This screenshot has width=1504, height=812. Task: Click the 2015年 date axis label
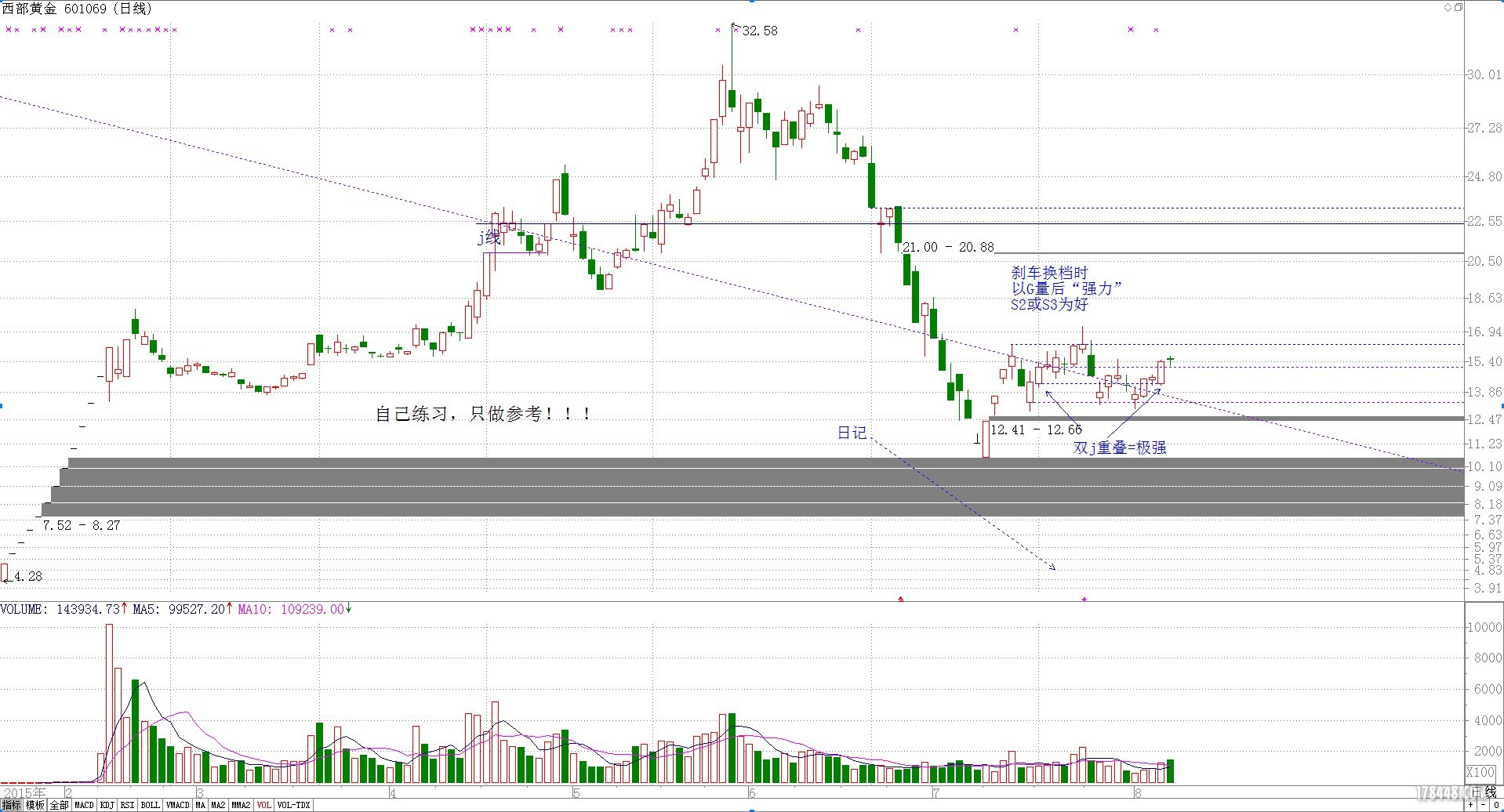point(24,792)
